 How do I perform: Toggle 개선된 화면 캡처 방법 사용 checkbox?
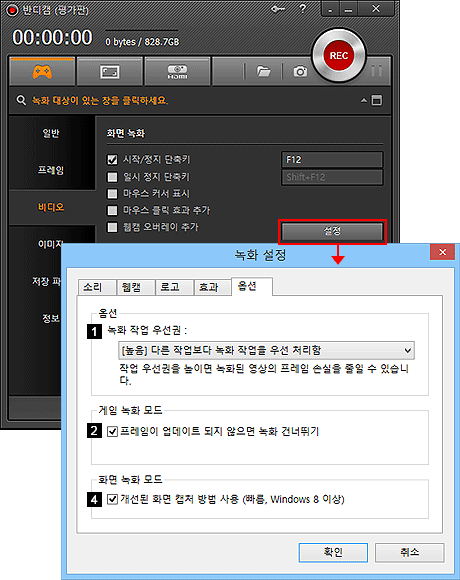(x=112, y=499)
